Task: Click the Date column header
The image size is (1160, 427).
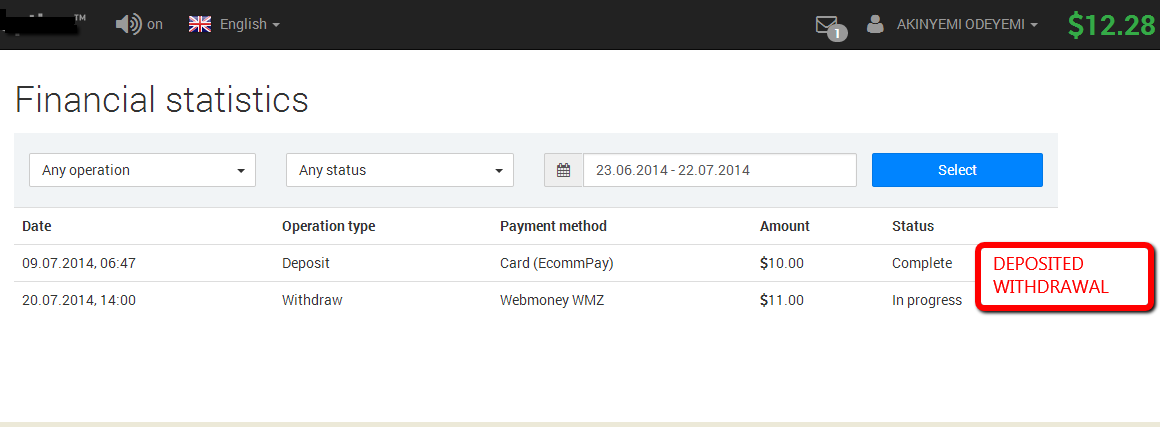Action: [37, 226]
